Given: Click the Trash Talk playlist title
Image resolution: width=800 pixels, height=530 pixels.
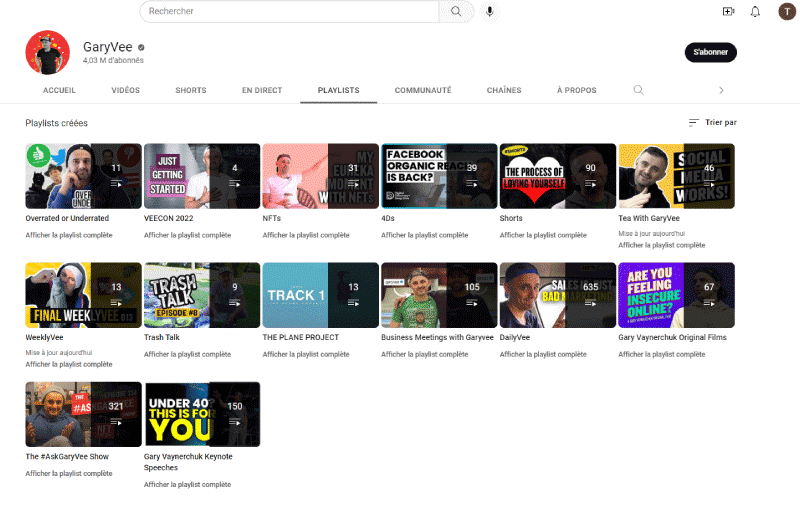Looking at the screenshot, I should click(x=162, y=337).
